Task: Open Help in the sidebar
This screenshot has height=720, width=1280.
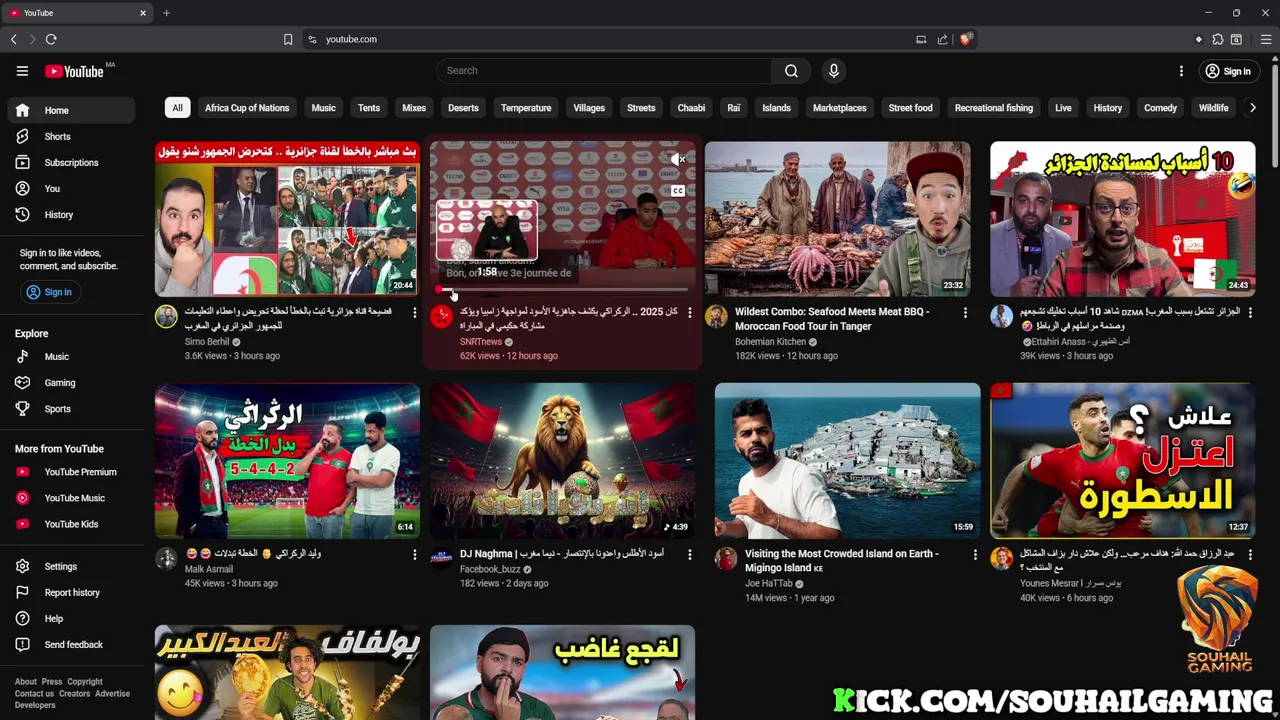Action: (71, 618)
